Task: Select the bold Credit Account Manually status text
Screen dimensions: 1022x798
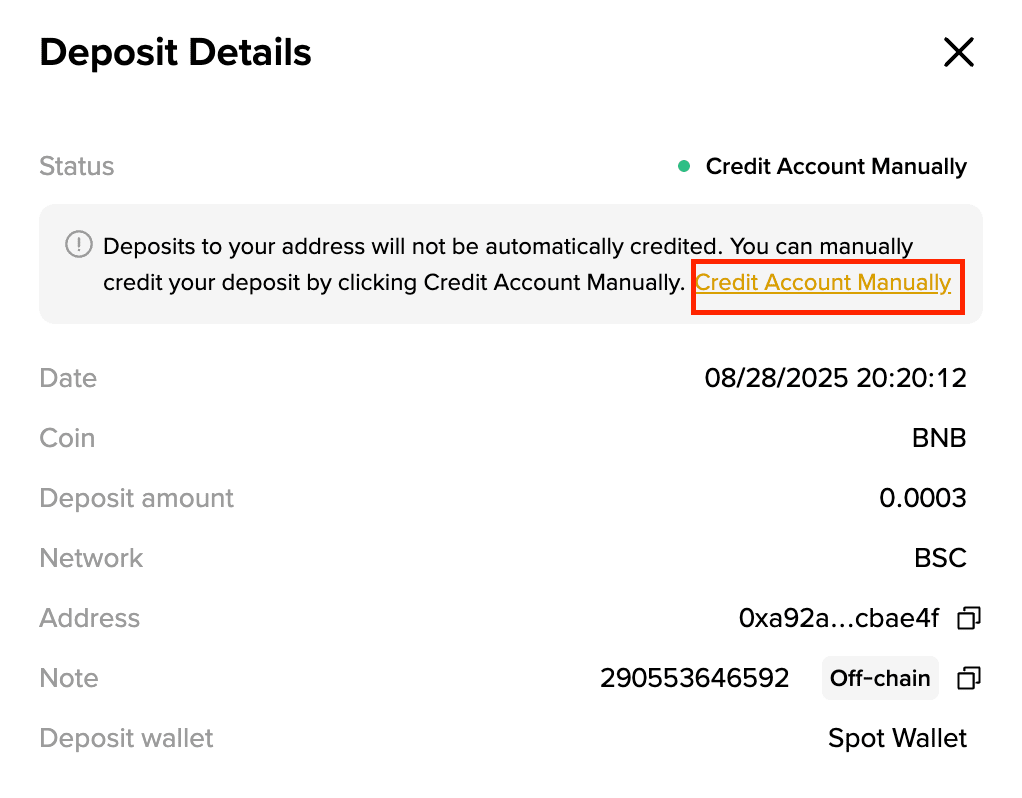Action: 836,167
